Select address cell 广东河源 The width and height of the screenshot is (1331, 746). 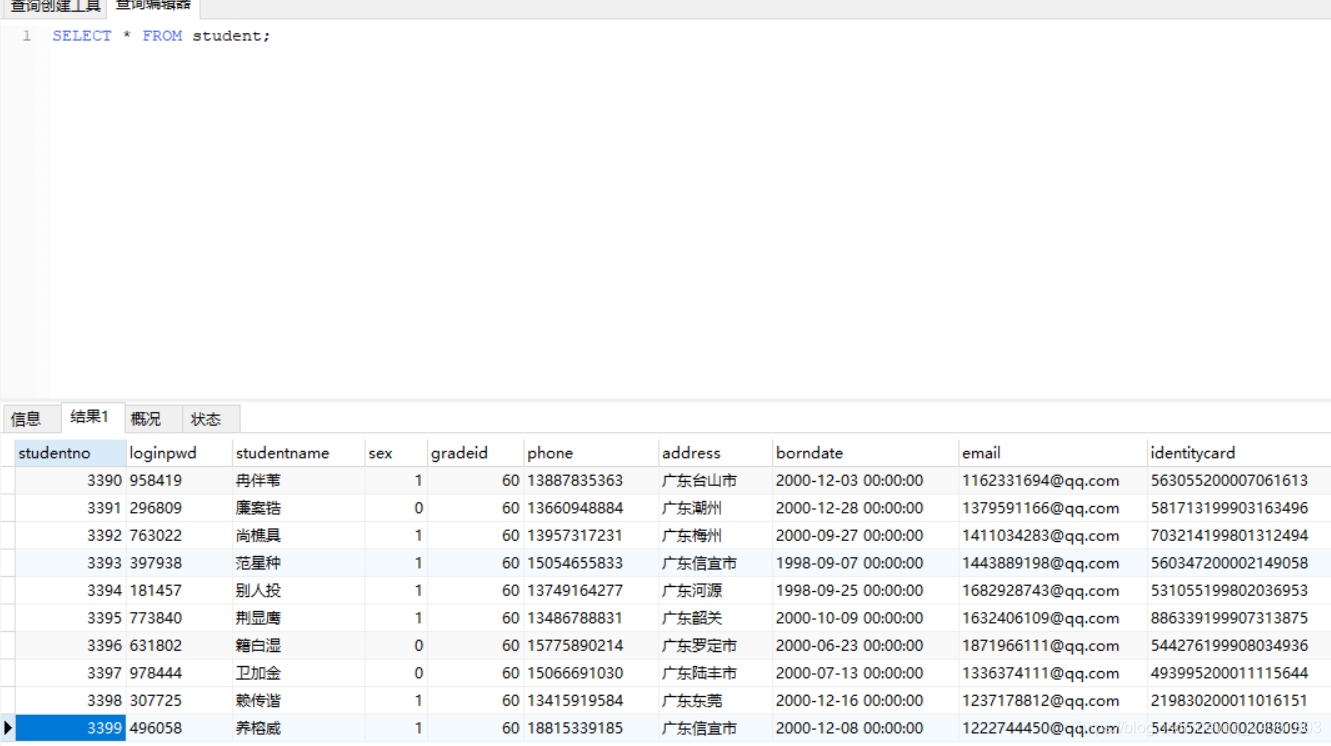pos(715,590)
